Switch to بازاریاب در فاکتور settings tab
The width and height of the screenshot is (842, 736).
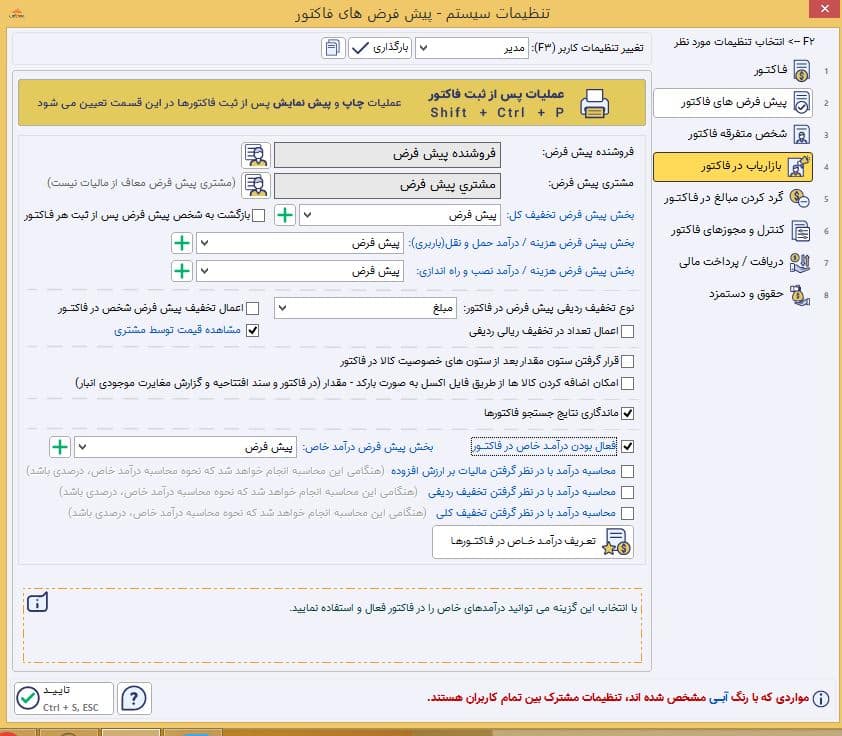coord(733,166)
